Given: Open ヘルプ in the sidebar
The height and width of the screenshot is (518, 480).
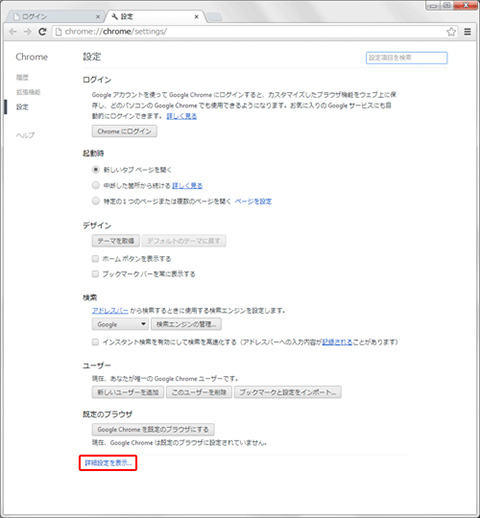Looking at the screenshot, I should tap(25, 135).
